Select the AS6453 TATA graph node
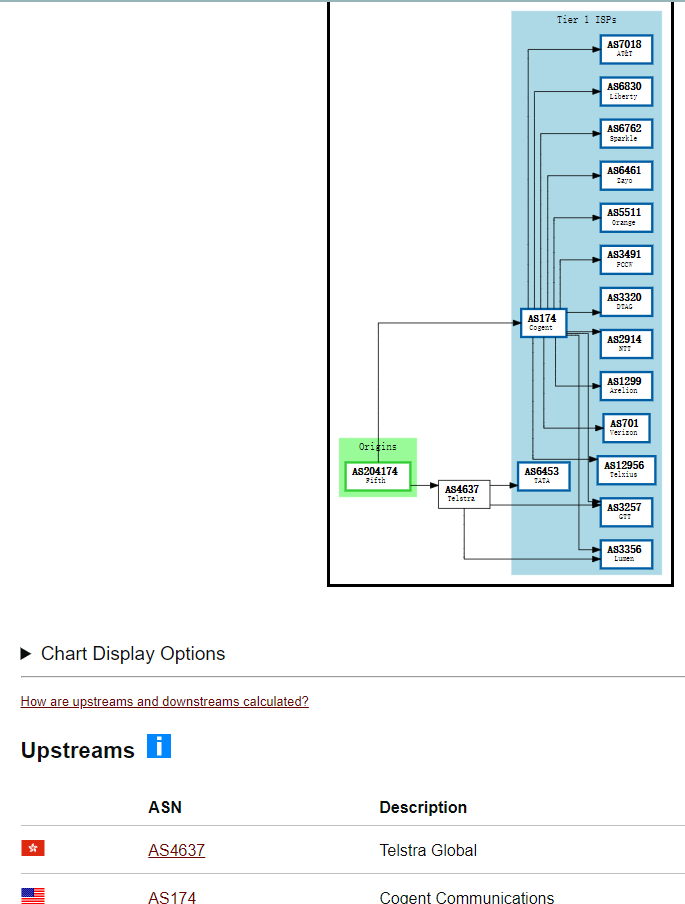This screenshot has height=904, width=685. [x=543, y=476]
